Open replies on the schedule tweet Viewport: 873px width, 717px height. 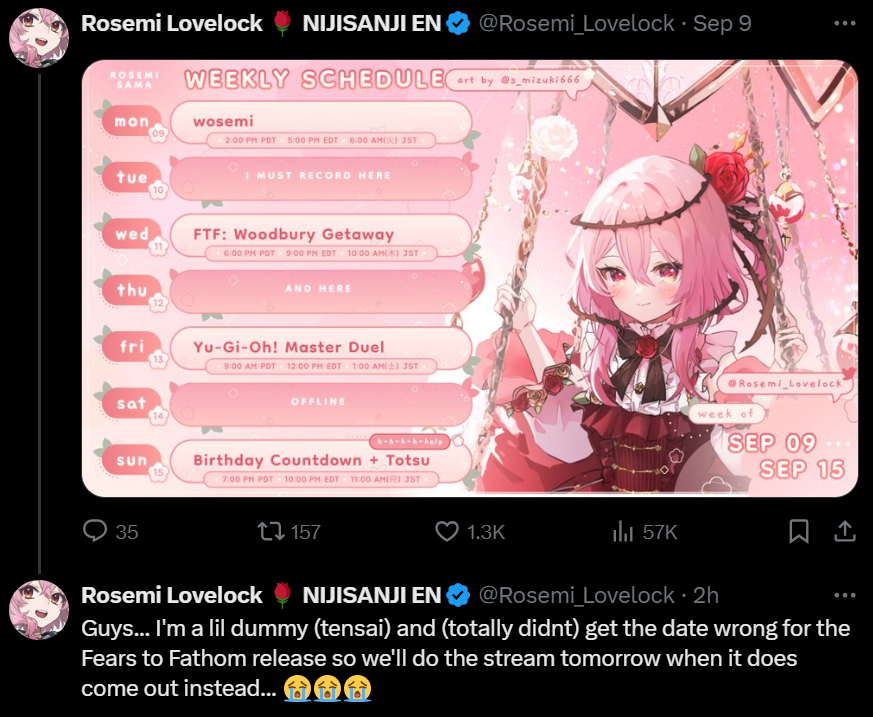click(x=110, y=531)
